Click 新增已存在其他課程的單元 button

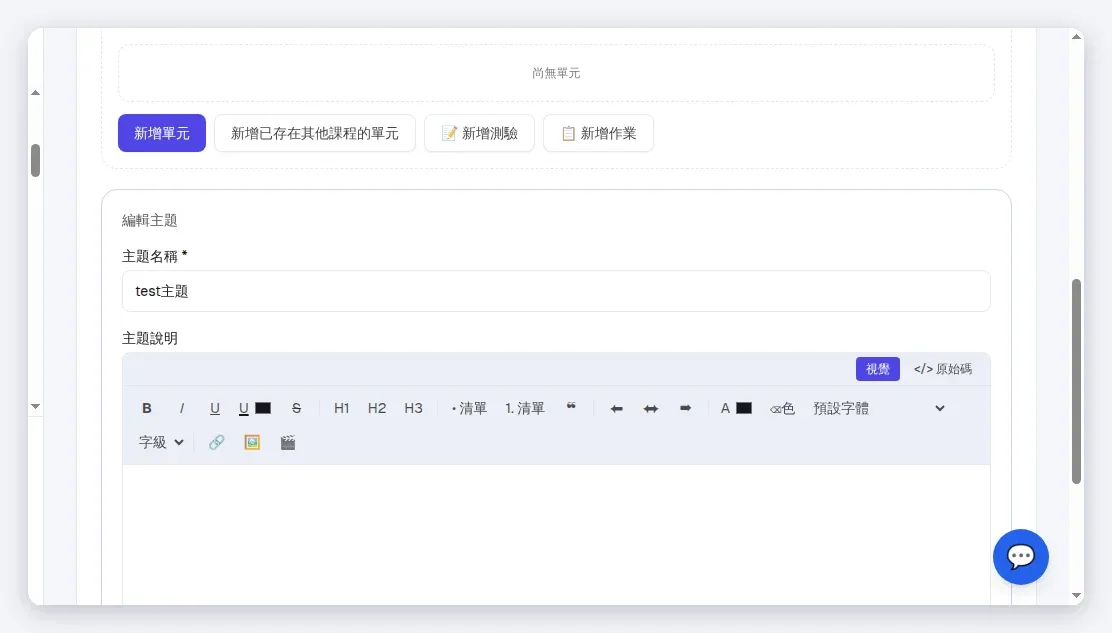point(315,133)
